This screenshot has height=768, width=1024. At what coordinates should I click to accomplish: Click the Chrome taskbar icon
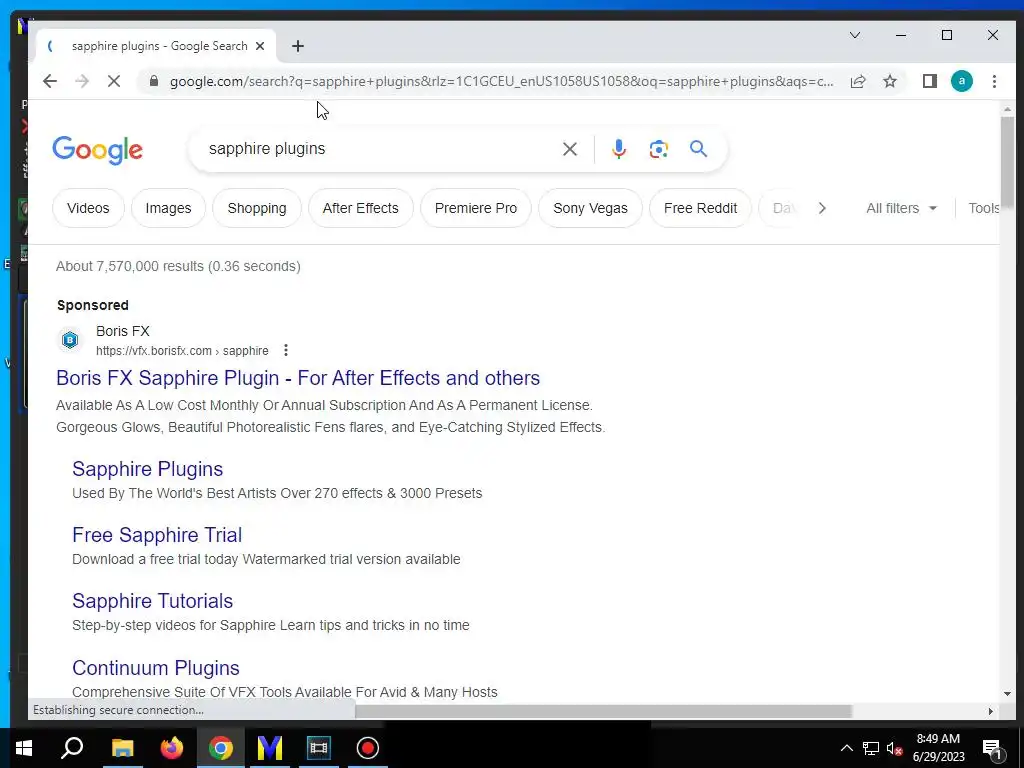221,748
